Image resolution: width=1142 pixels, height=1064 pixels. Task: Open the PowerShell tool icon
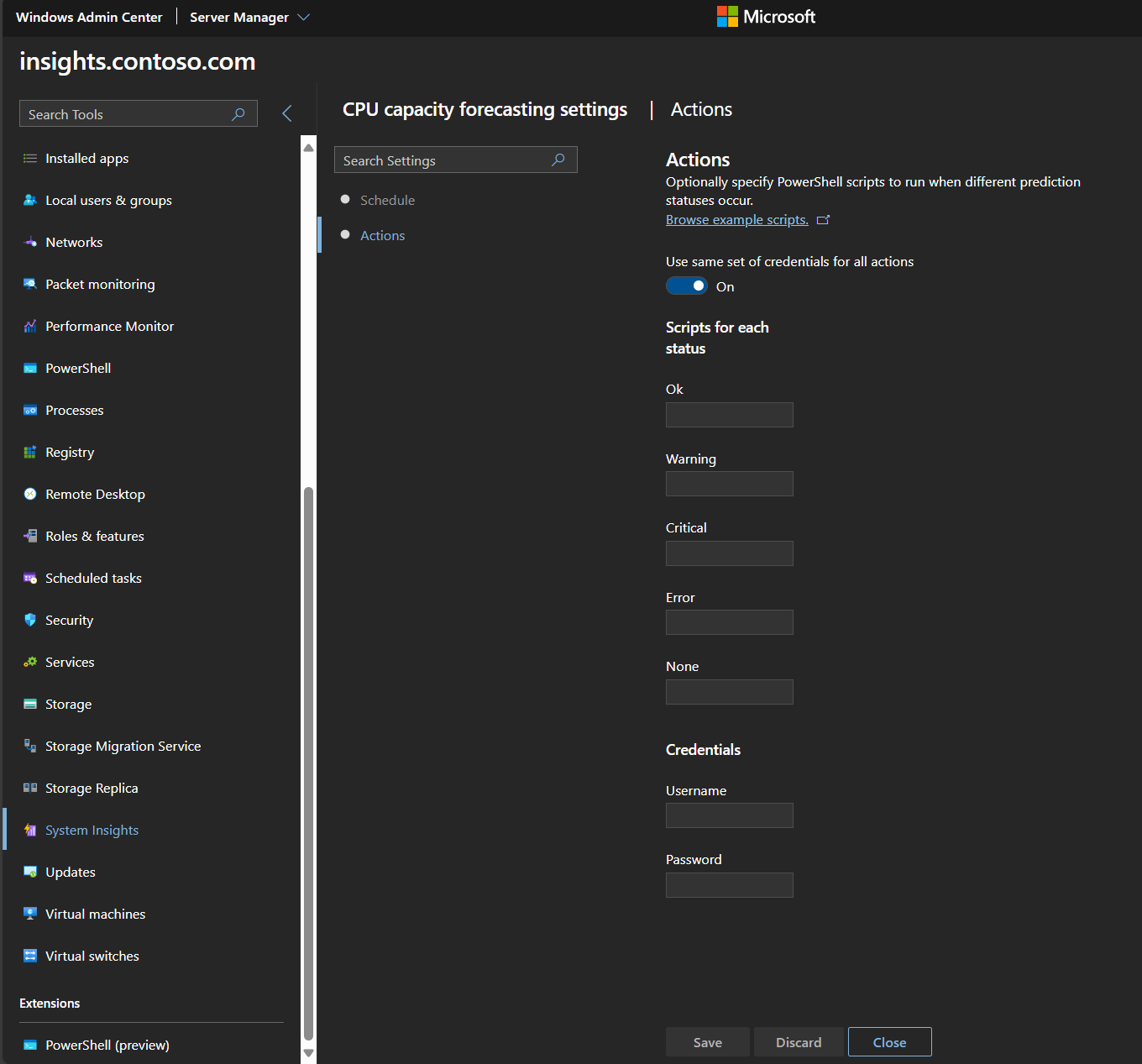30,369
